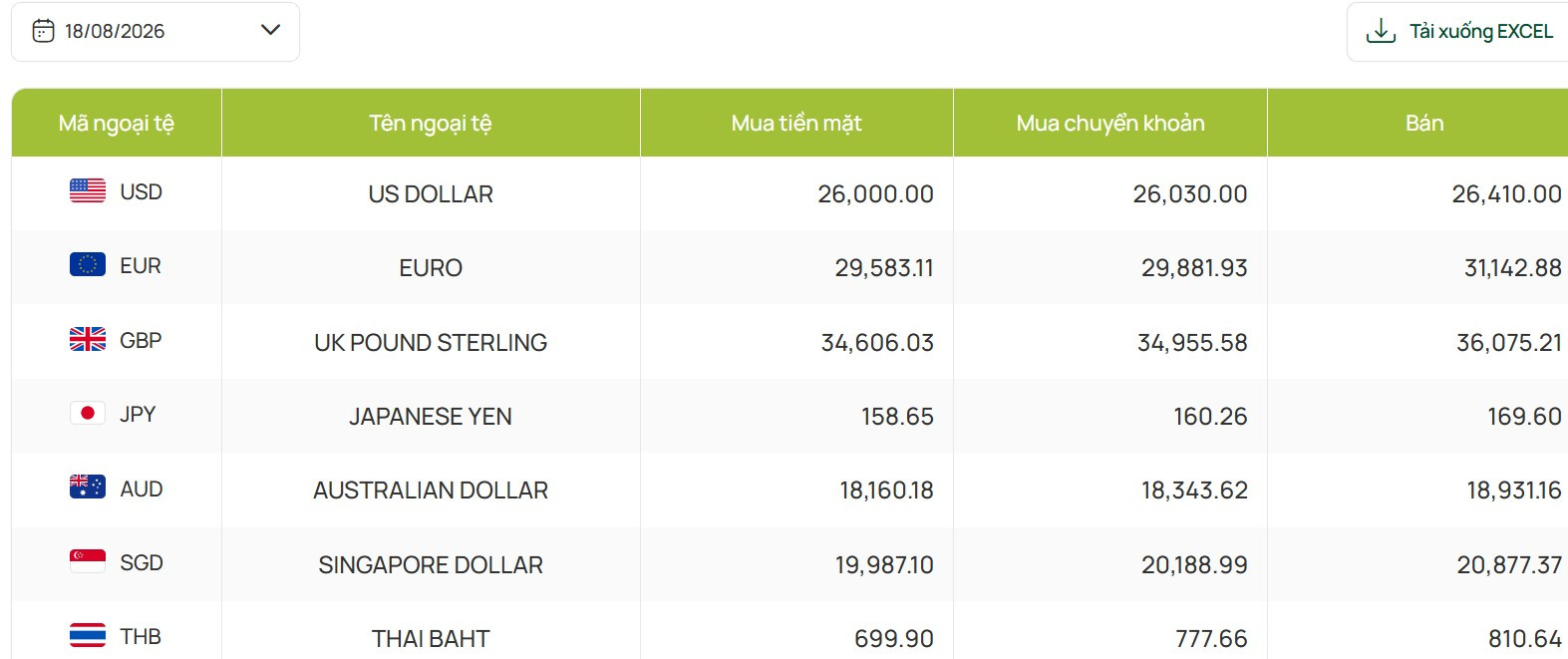Click the Japan flag icon beside JPY

tap(88, 413)
